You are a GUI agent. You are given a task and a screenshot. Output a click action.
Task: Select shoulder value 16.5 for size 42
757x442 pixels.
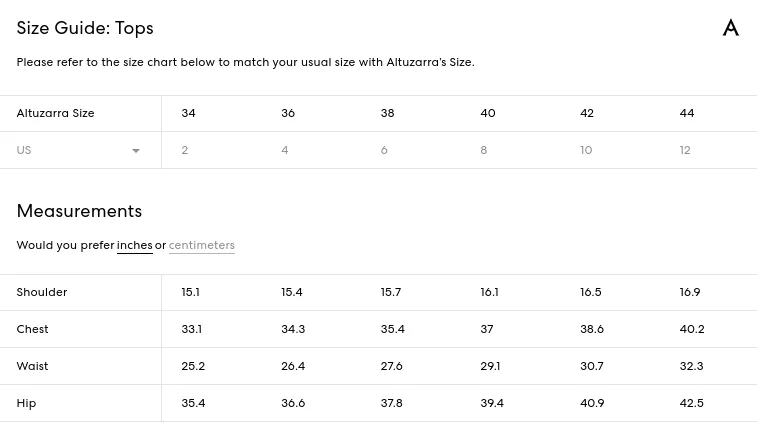[x=590, y=292]
